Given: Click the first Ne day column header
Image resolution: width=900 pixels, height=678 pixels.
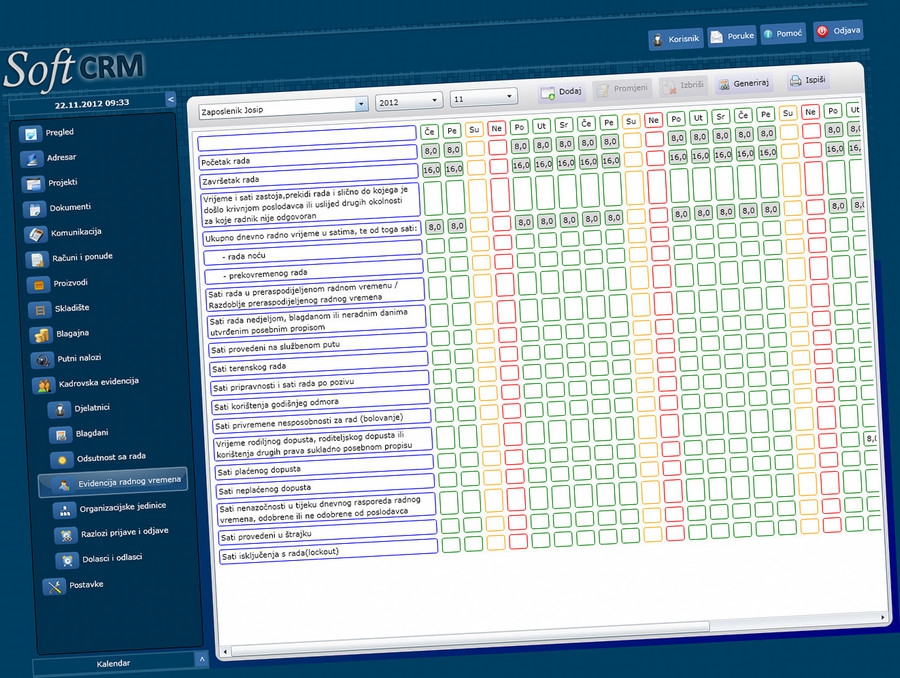Looking at the screenshot, I should [x=496, y=129].
